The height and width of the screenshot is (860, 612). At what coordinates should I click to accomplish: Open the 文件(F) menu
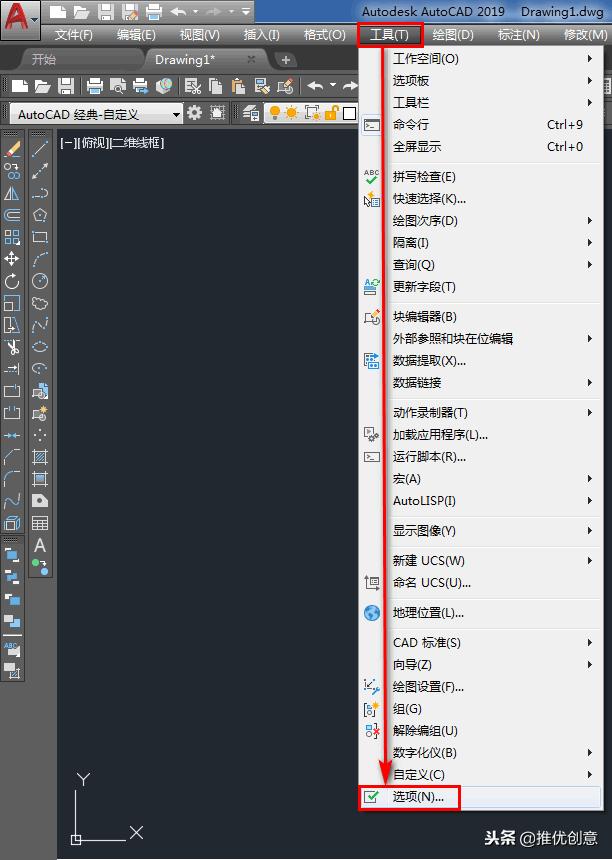pyautogui.click(x=73, y=35)
